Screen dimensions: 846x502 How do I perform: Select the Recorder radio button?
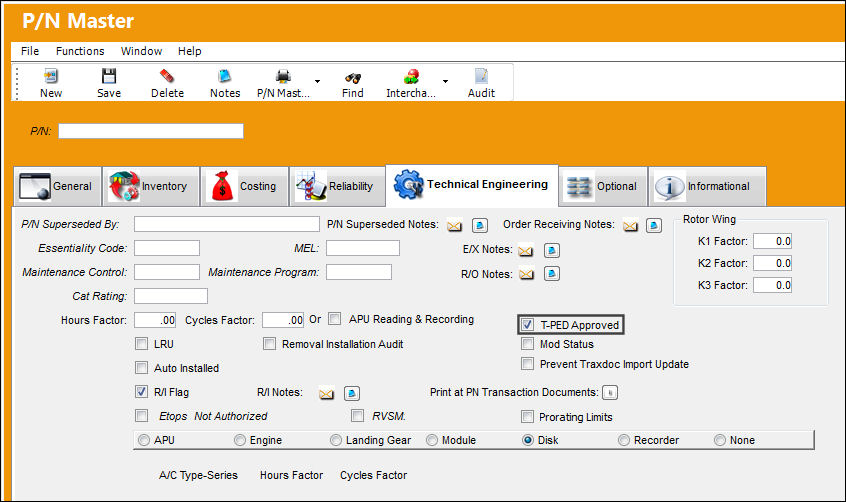coord(624,440)
